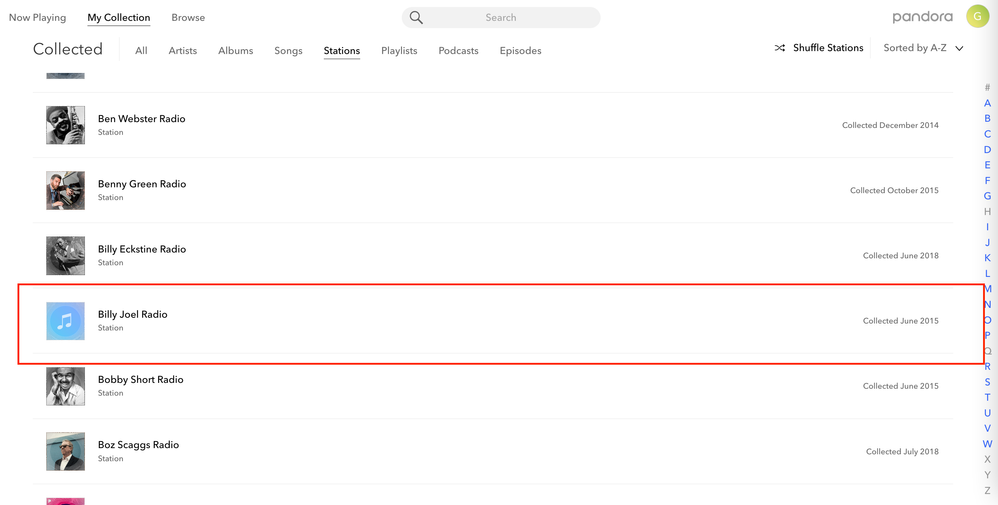This screenshot has height=505, width=998.
Task: Switch to the Playlists tab
Action: [x=399, y=51]
